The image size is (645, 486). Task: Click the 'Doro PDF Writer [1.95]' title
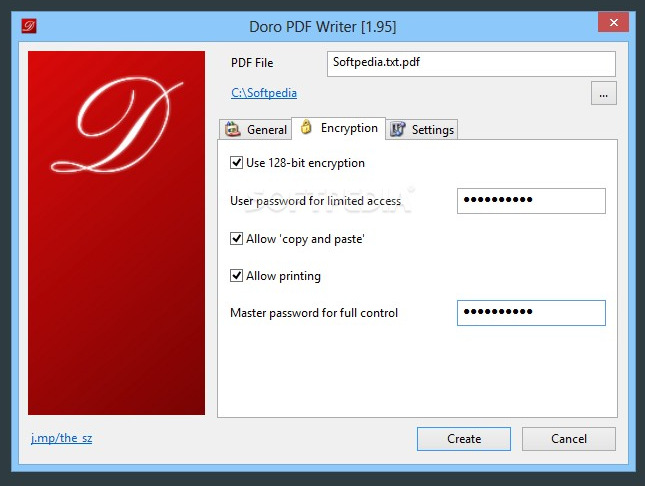click(322, 27)
